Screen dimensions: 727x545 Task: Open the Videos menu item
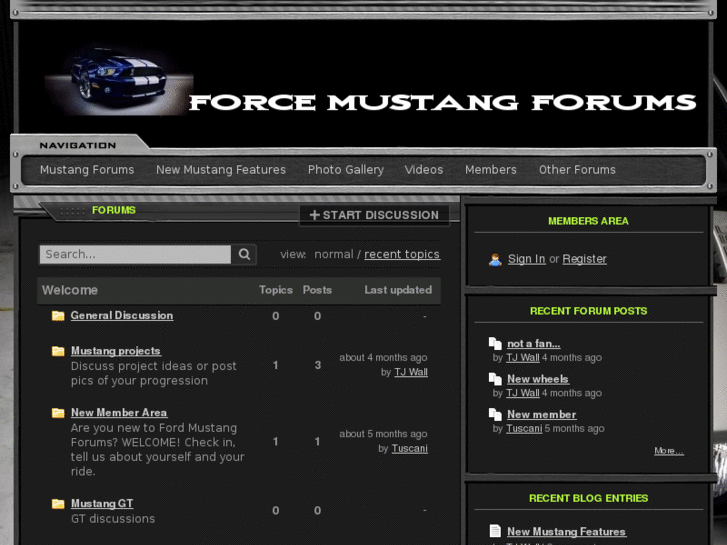tap(424, 170)
